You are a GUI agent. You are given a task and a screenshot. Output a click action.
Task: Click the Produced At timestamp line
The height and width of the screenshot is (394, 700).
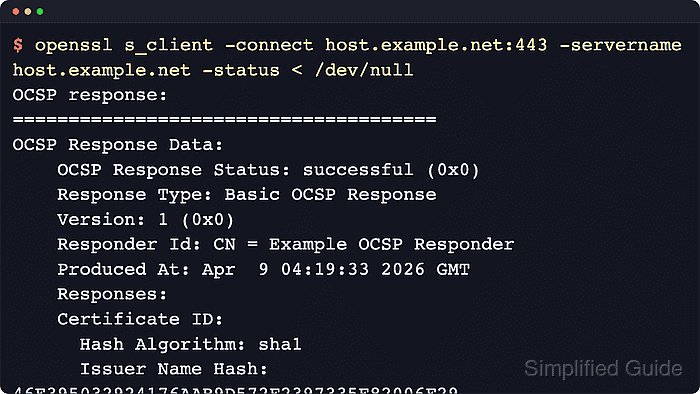(x=263, y=270)
